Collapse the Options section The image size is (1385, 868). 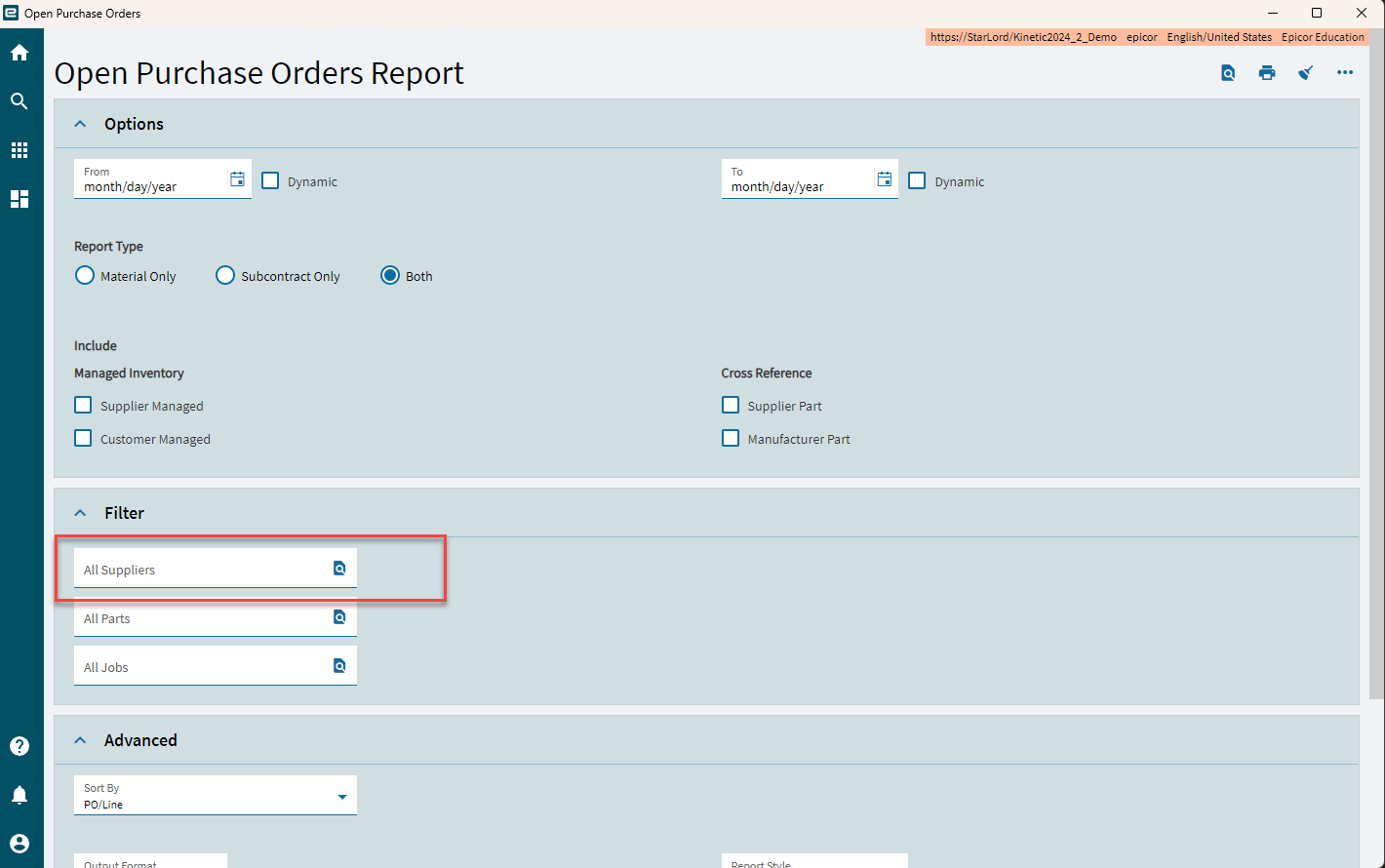coord(81,124)
